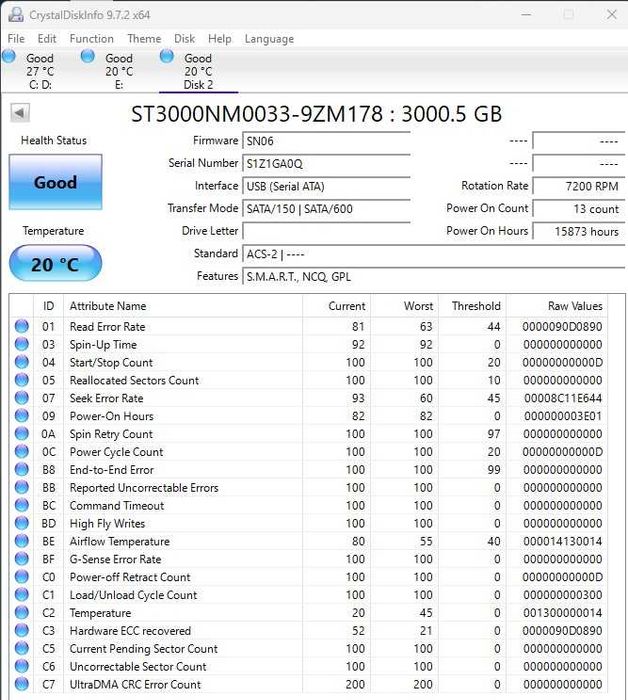Click the previous disk arrow button
The width and height of the screenshot is (628, 700).
[x=20, y=113]
